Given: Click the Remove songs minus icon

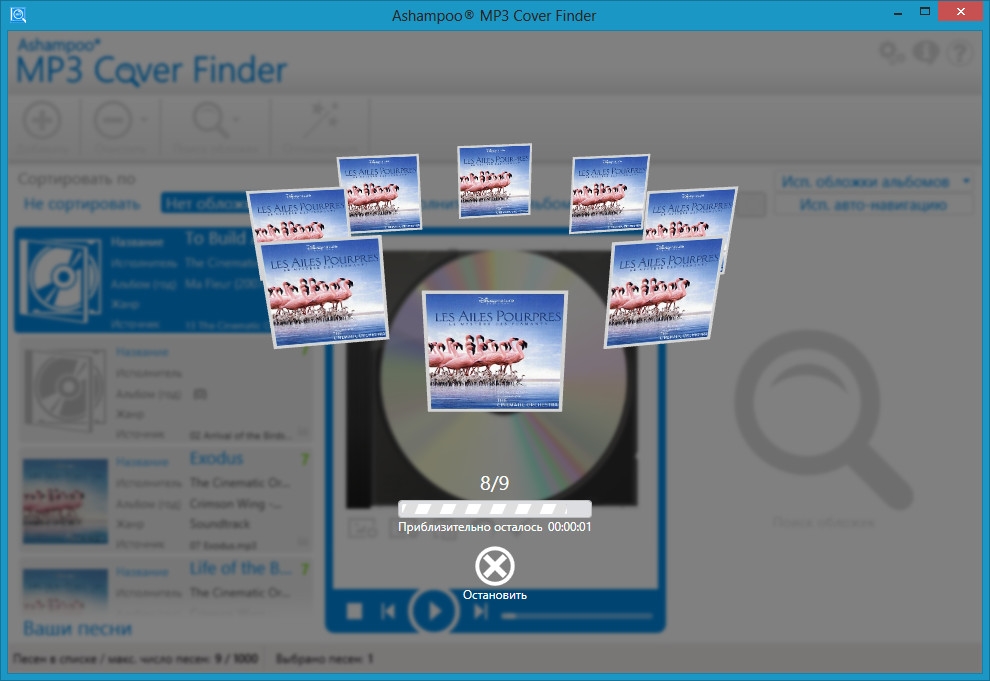Looking at the screenshot, I should pos(113,119).
